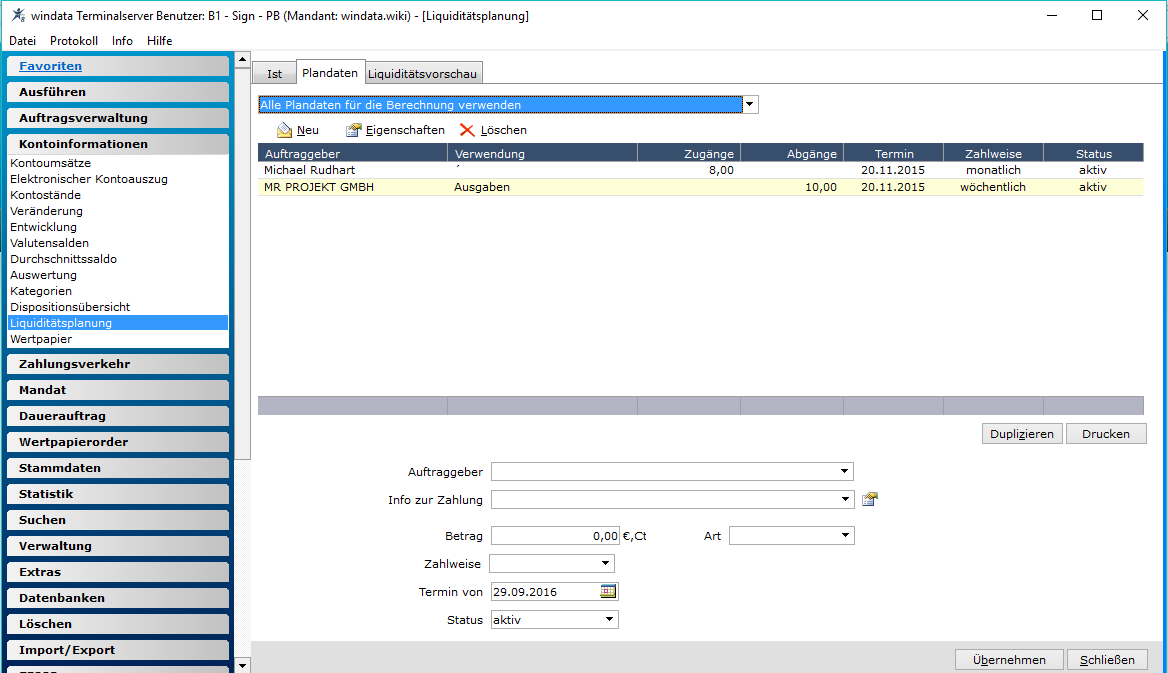Expand the Plandaten filter dropdown

pyautogui.click(x=750, y=104)
